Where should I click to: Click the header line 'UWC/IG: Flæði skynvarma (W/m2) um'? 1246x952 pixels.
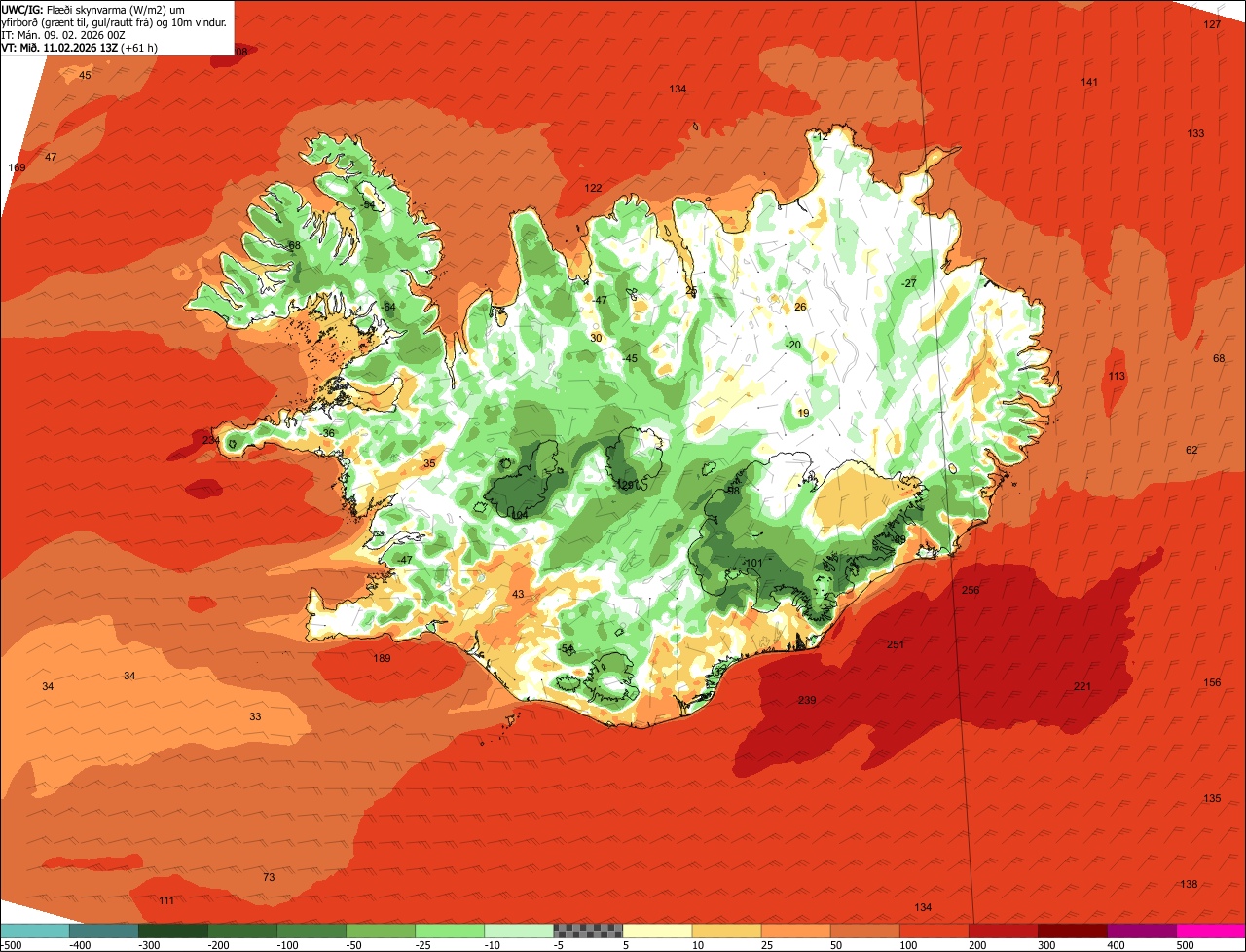[93, 9]
